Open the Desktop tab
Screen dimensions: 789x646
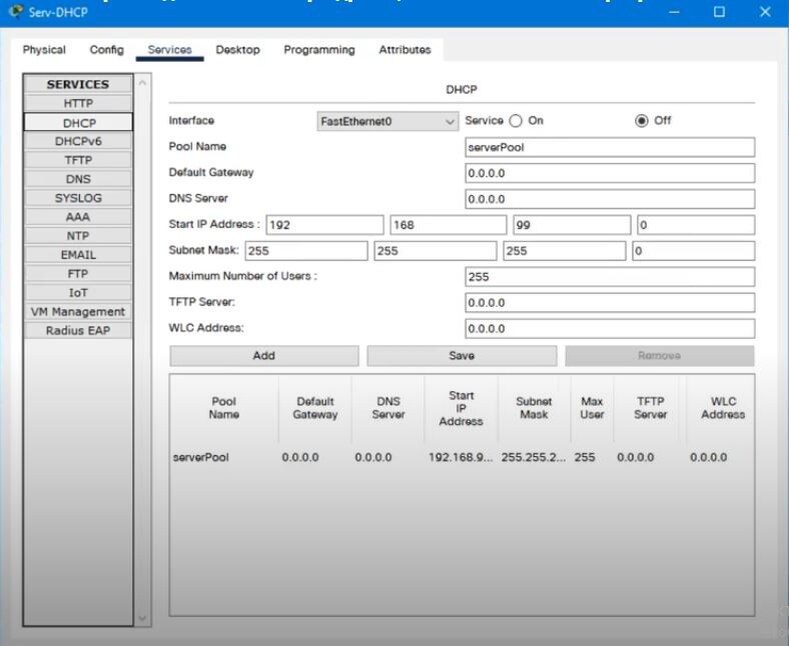point(238,50)
